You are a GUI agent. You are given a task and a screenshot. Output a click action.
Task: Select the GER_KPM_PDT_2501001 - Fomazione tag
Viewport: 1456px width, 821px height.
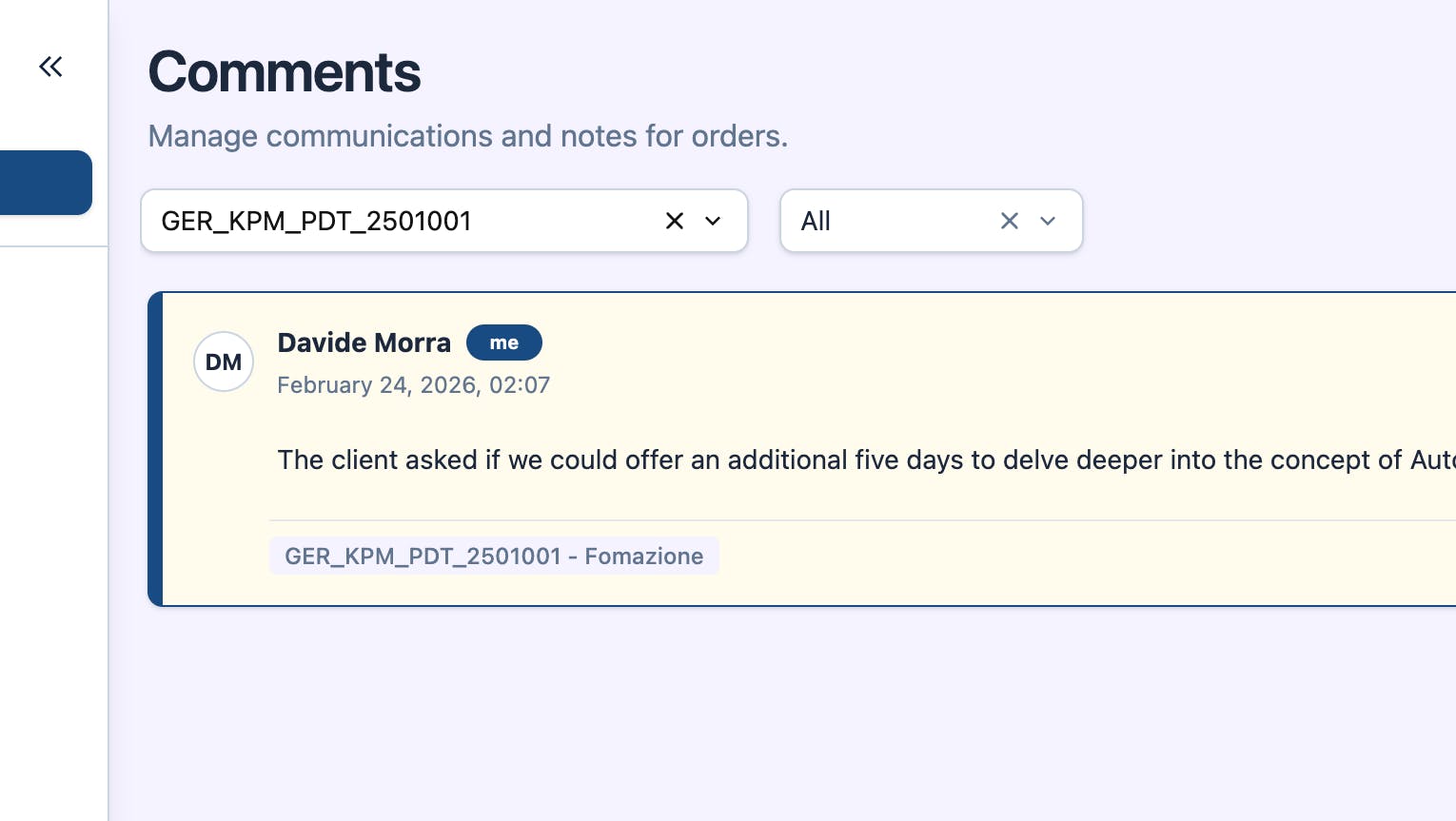494,556
